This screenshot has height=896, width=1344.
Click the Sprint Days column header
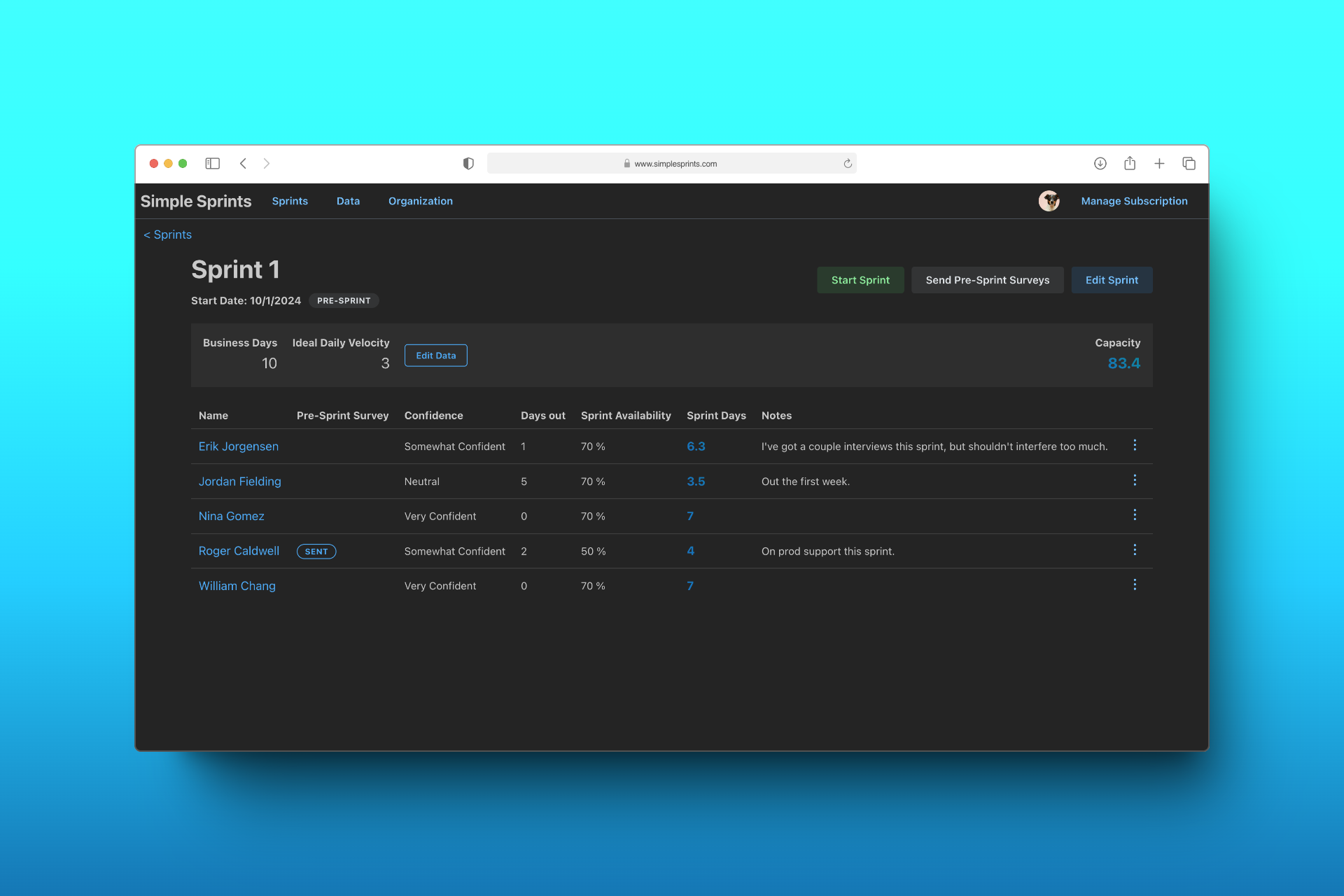[716, 416]
